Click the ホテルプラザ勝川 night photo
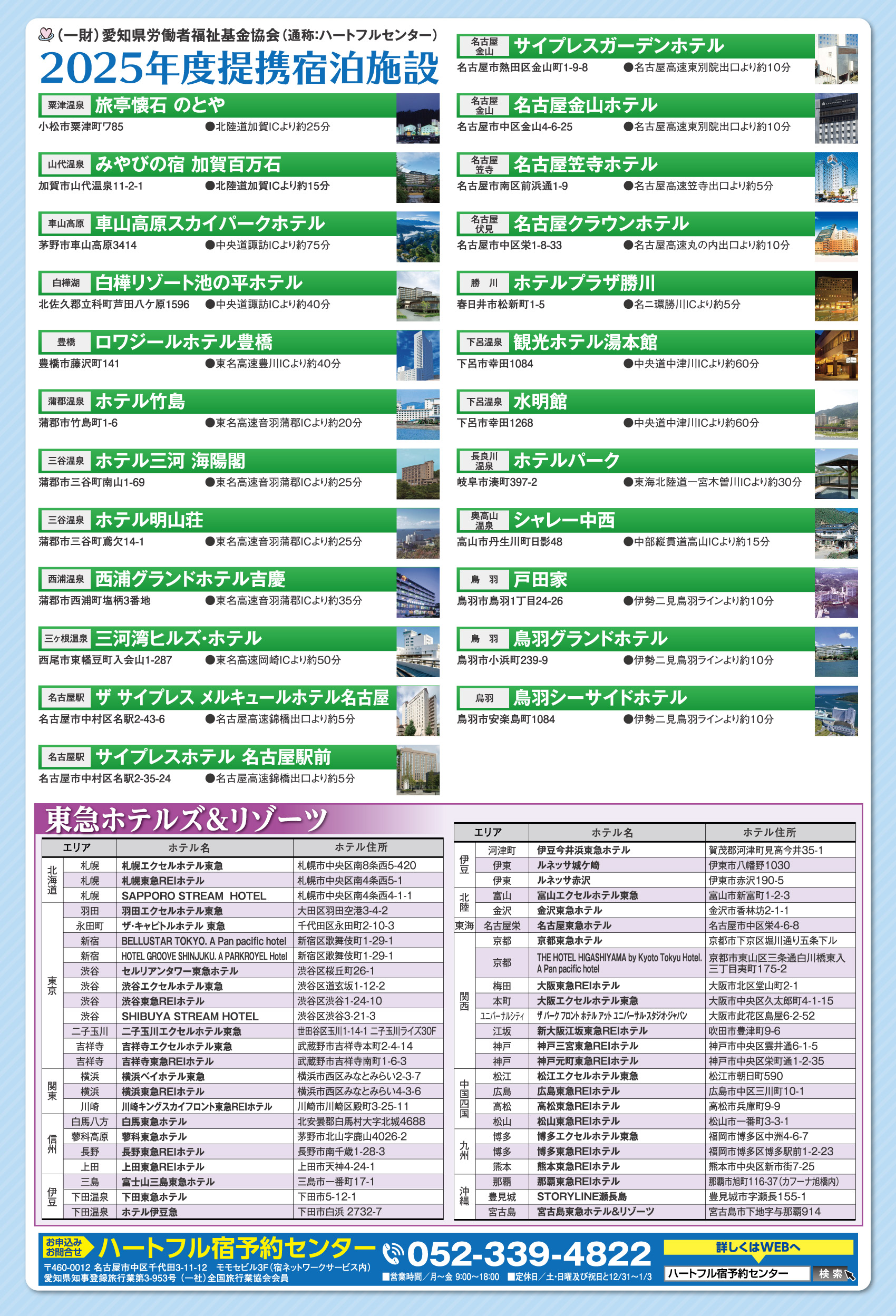The height and width of the screenshot is (1316, 896). pyautogui.click(x=836, y=296)
